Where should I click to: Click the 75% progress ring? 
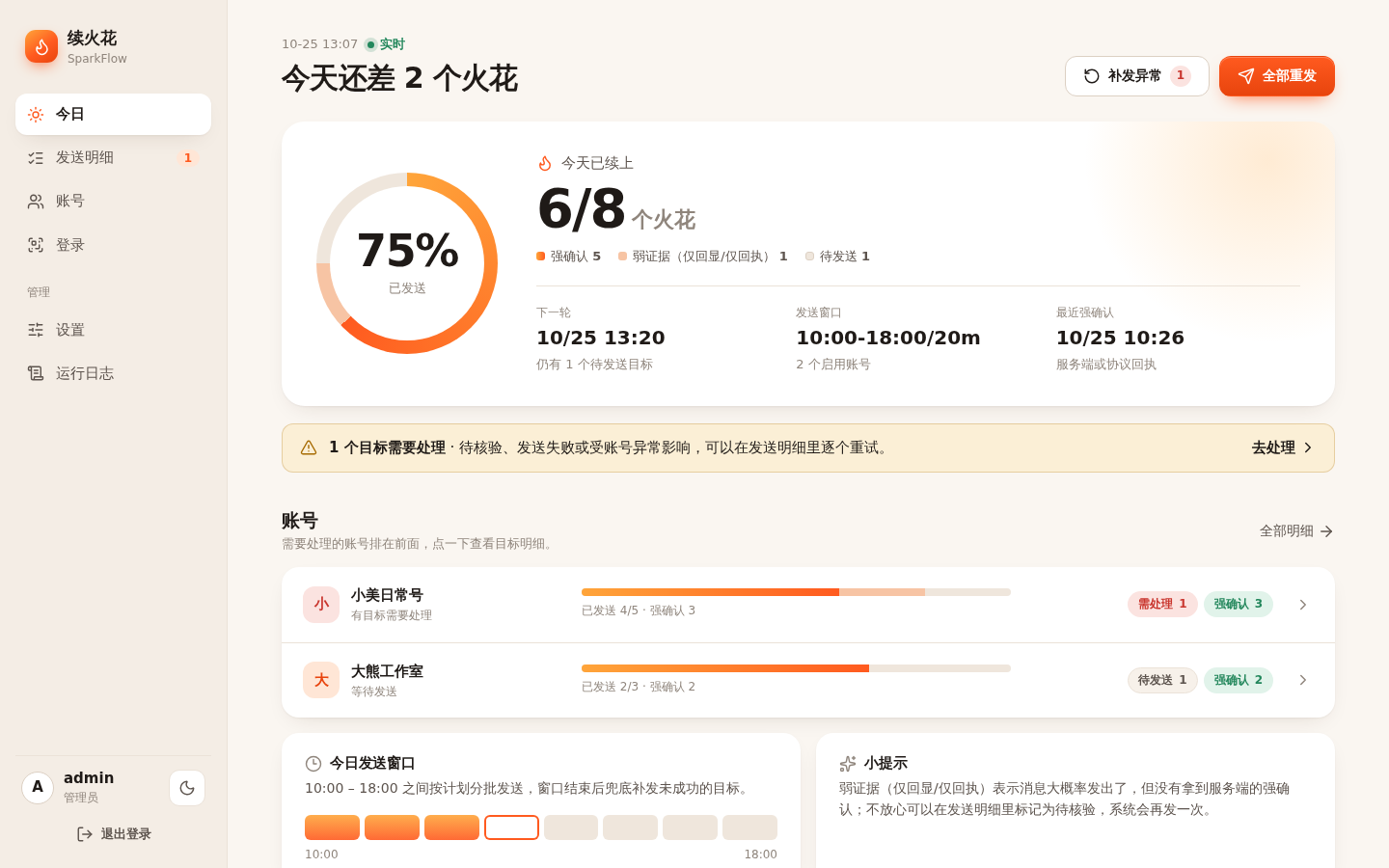click(407, 263)
